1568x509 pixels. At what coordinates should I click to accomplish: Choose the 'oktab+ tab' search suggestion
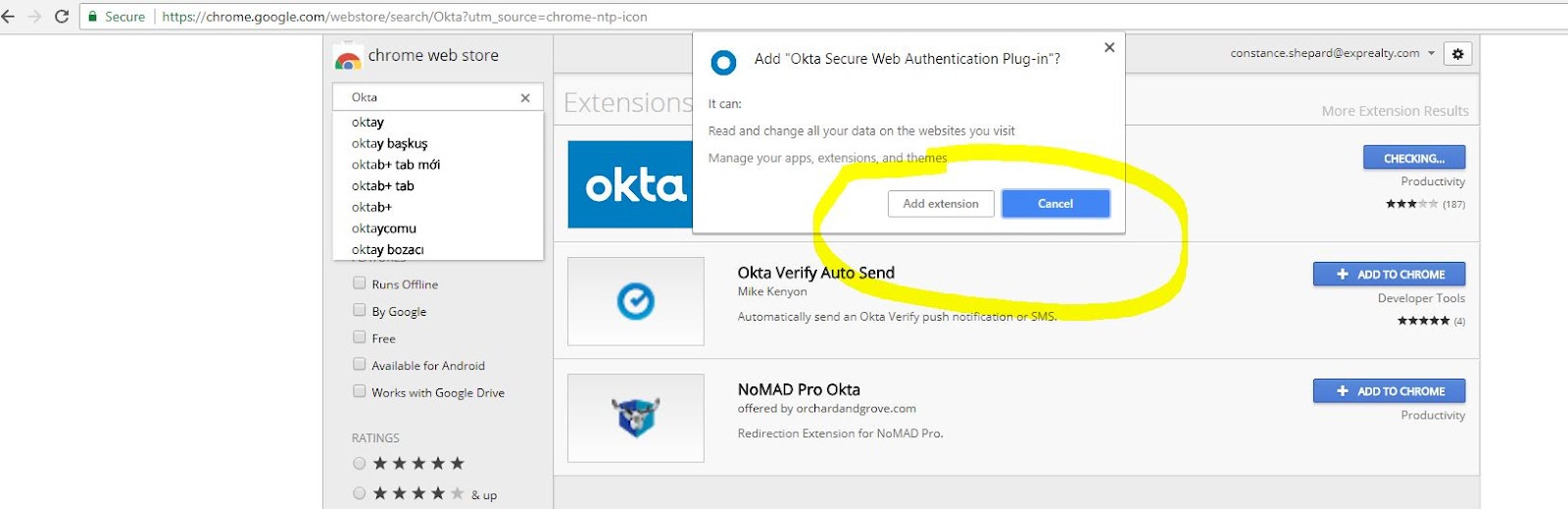click(x=383, y=185)
